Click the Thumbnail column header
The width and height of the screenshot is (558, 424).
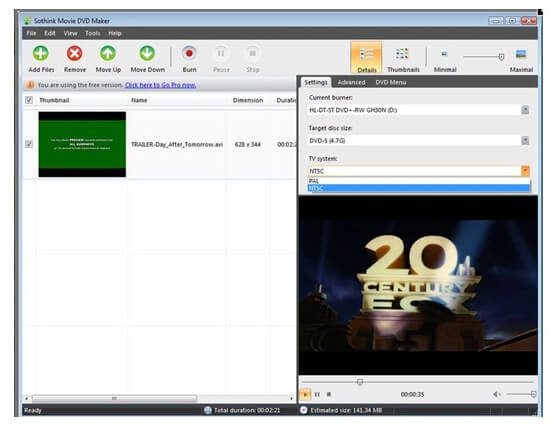coord(54,100)
